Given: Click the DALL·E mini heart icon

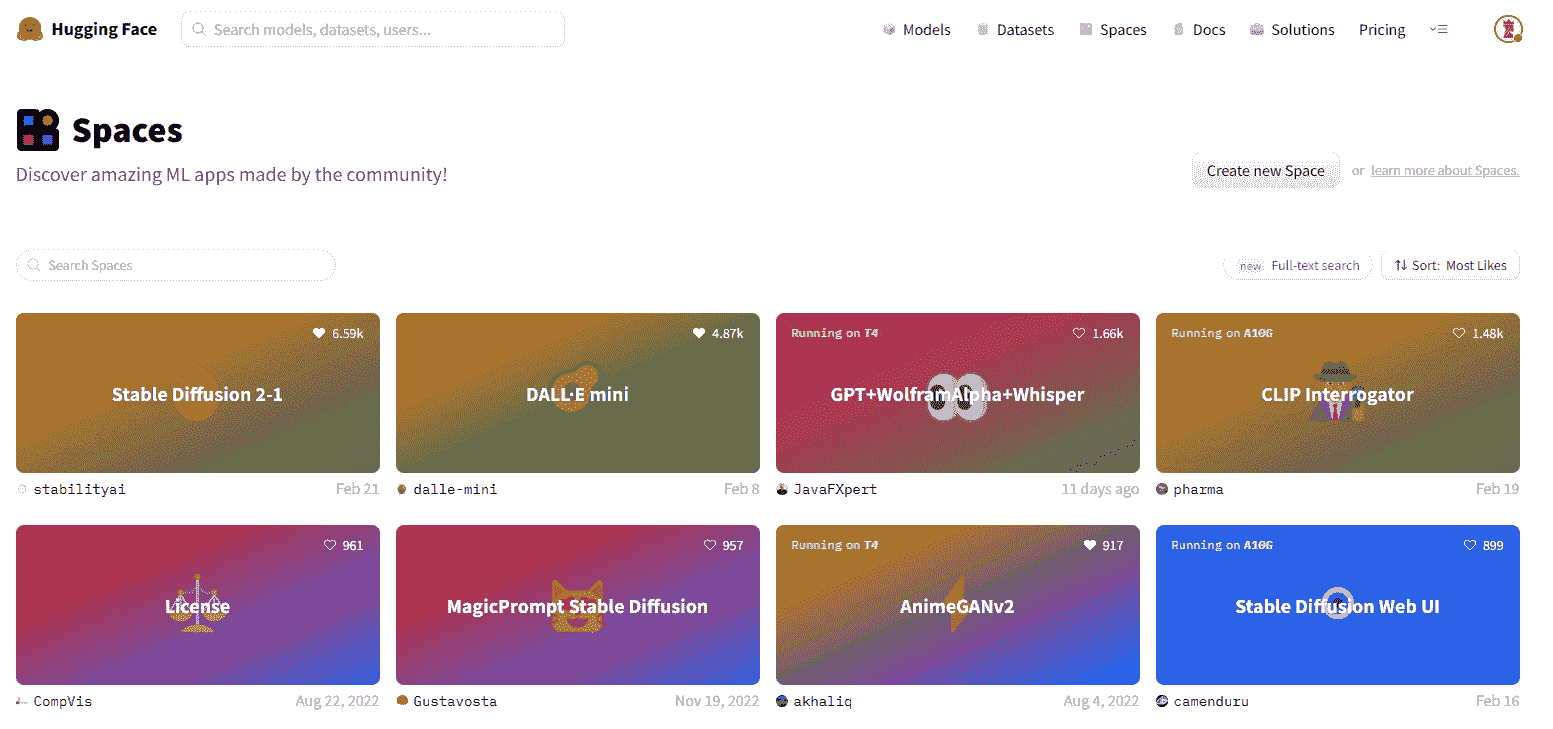Looking at the screenshot, I should [699, 333].
